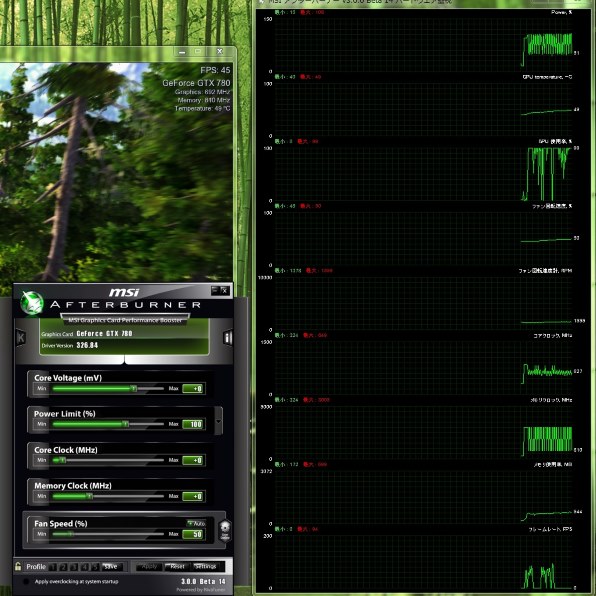Expand the Power Limit dropdown arrow
This screenshot has width=596, height=596.
coord(219,421)
